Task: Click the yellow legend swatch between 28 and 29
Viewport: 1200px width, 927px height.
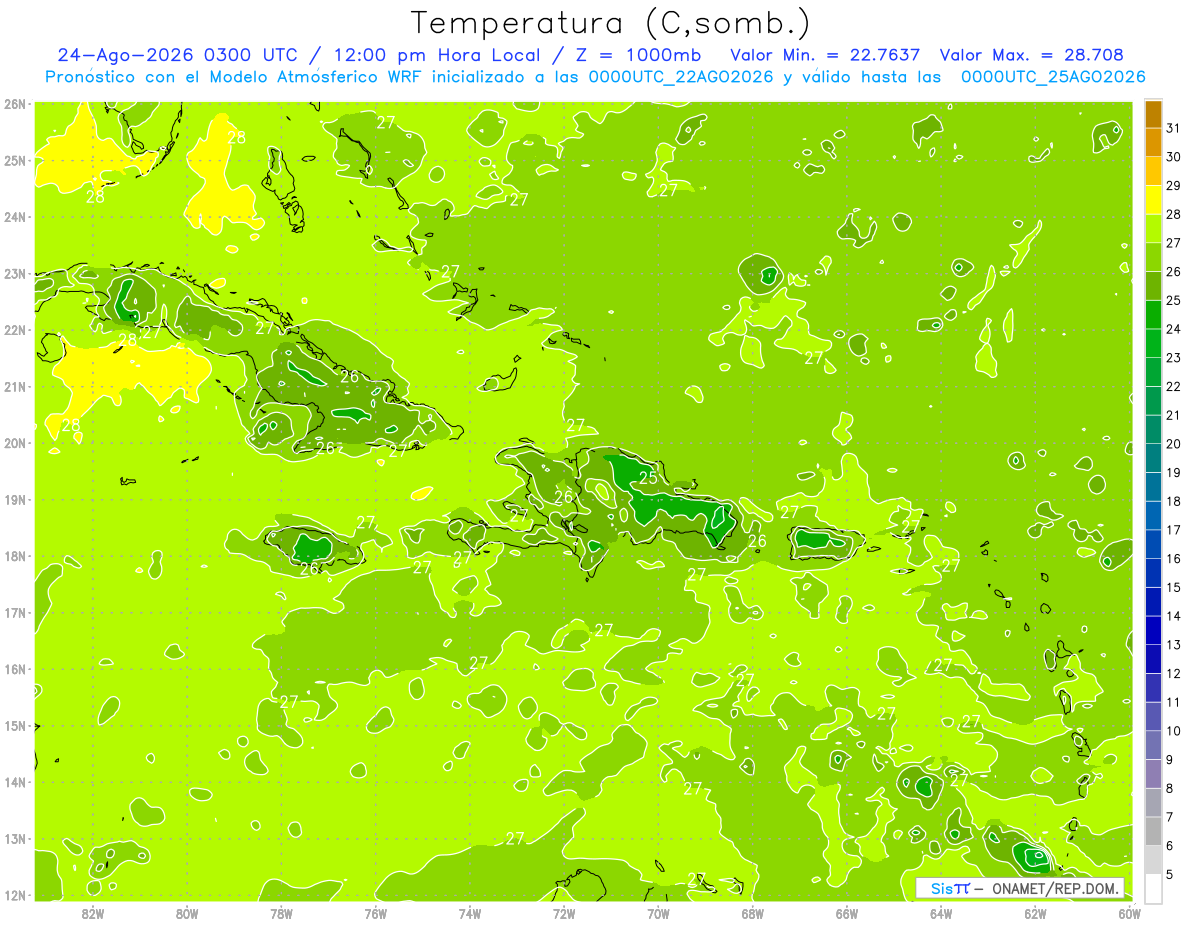Action: [x=1153, y=200]
